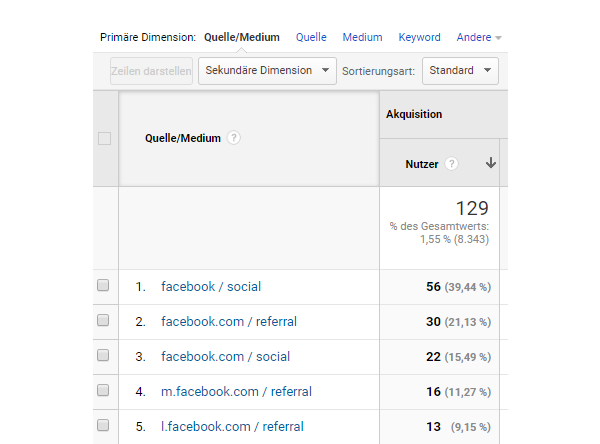Open the facebook.com / social link
This screenshot has height=444, width=600.
[x=225, y=357]
